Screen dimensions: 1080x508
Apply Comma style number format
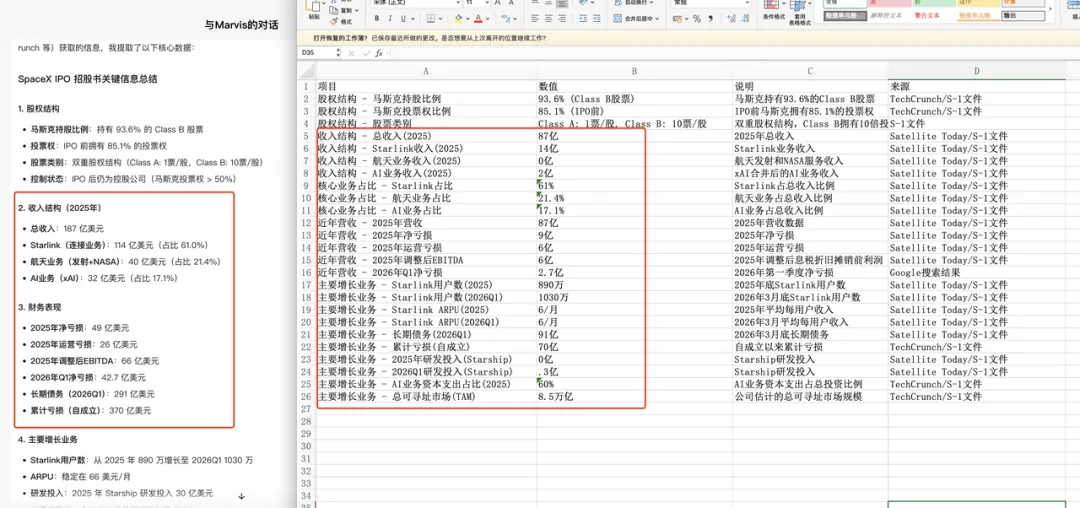(x=711, y=19)
